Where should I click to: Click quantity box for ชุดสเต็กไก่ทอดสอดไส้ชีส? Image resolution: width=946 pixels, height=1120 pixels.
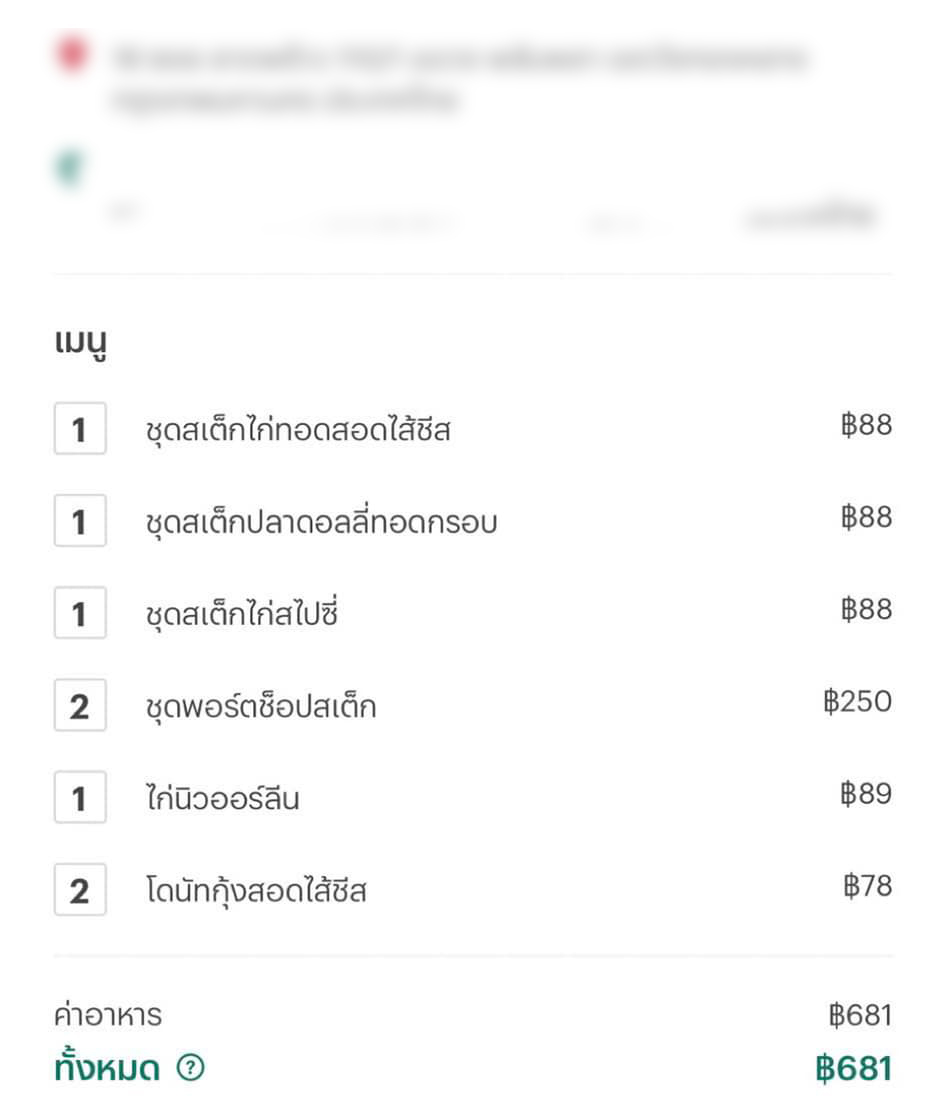click(80, 431)
